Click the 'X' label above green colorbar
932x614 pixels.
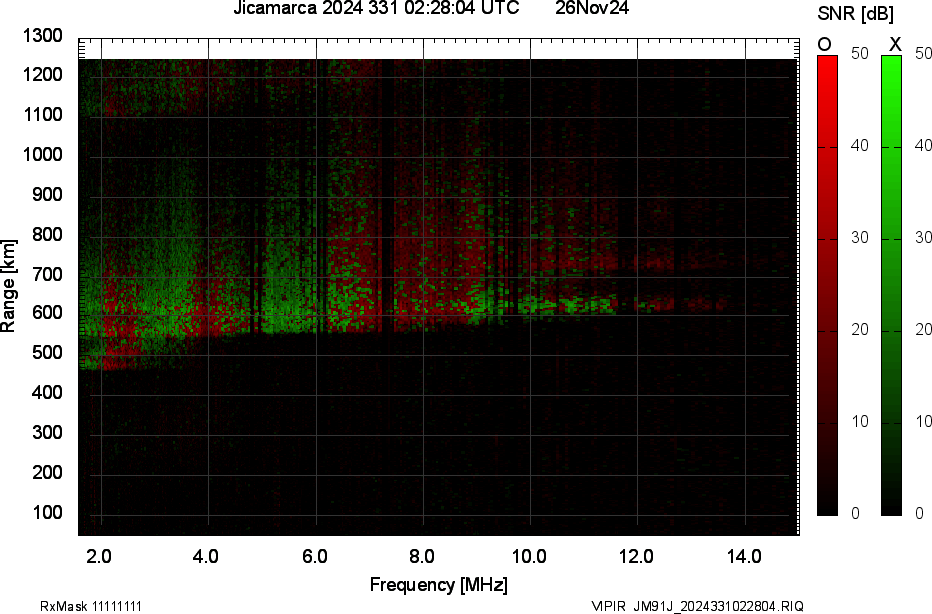click(895, 44)
